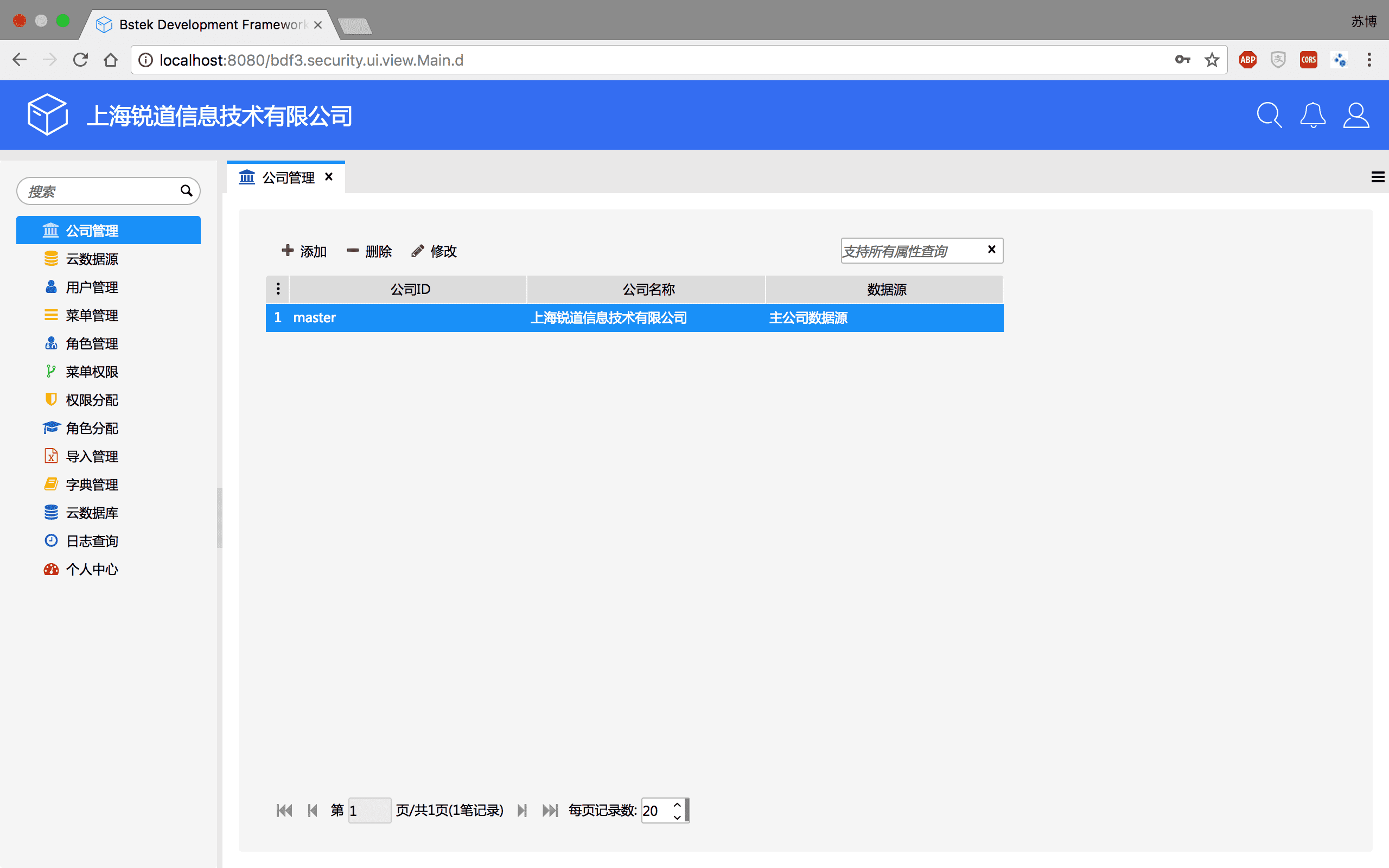The width and height of the screenshot is (1389, 868).
Task: Click the 修改 edit pencil button
Action: click(435, 251)
